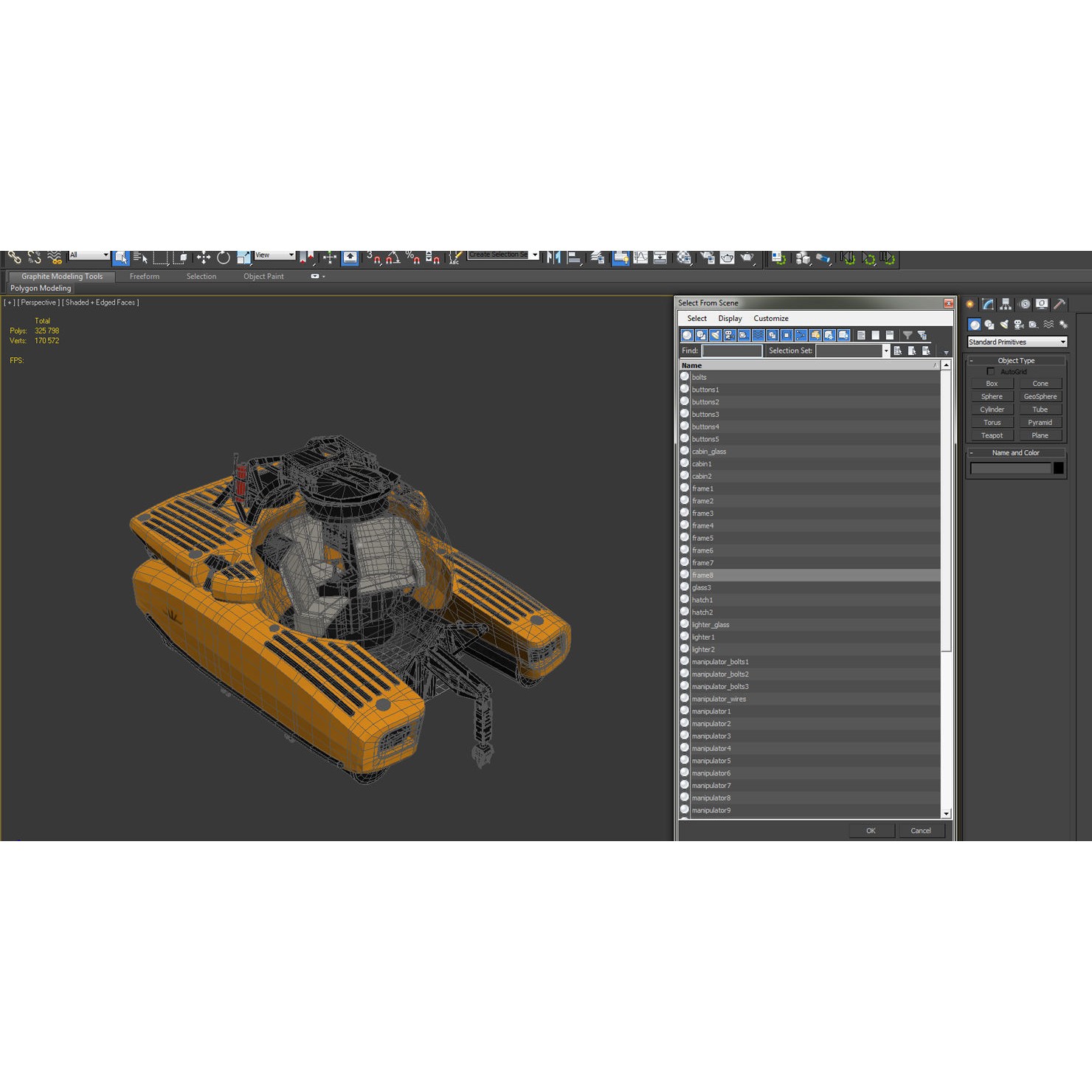This screenshot has height=1092, width=1092.
Task: Click the Select and Rotate tool
Action: pyautogui.click(x=223, y=257)
